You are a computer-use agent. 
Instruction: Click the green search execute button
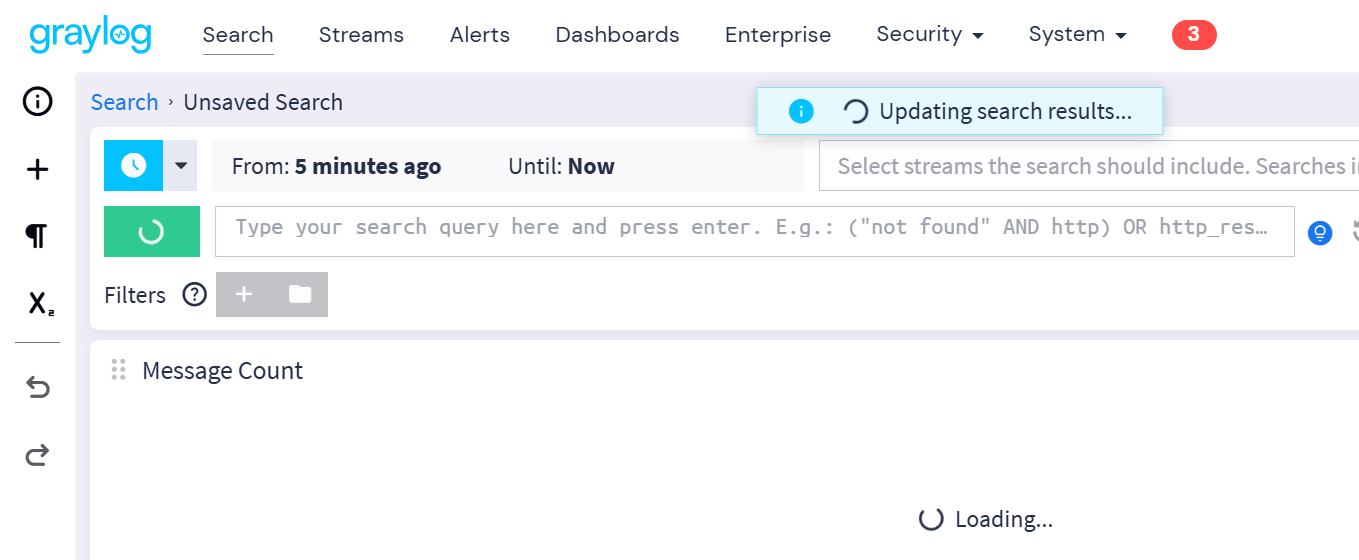(x=152, y=232)
